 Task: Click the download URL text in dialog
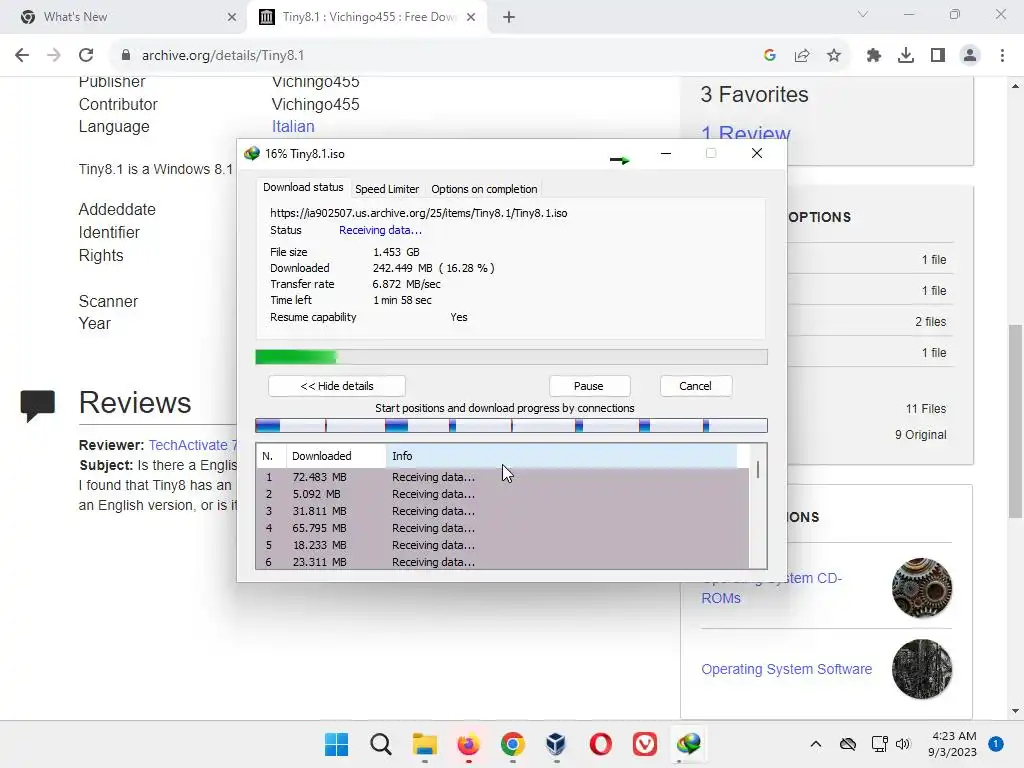pyautogui.click(x=419, y=213)
